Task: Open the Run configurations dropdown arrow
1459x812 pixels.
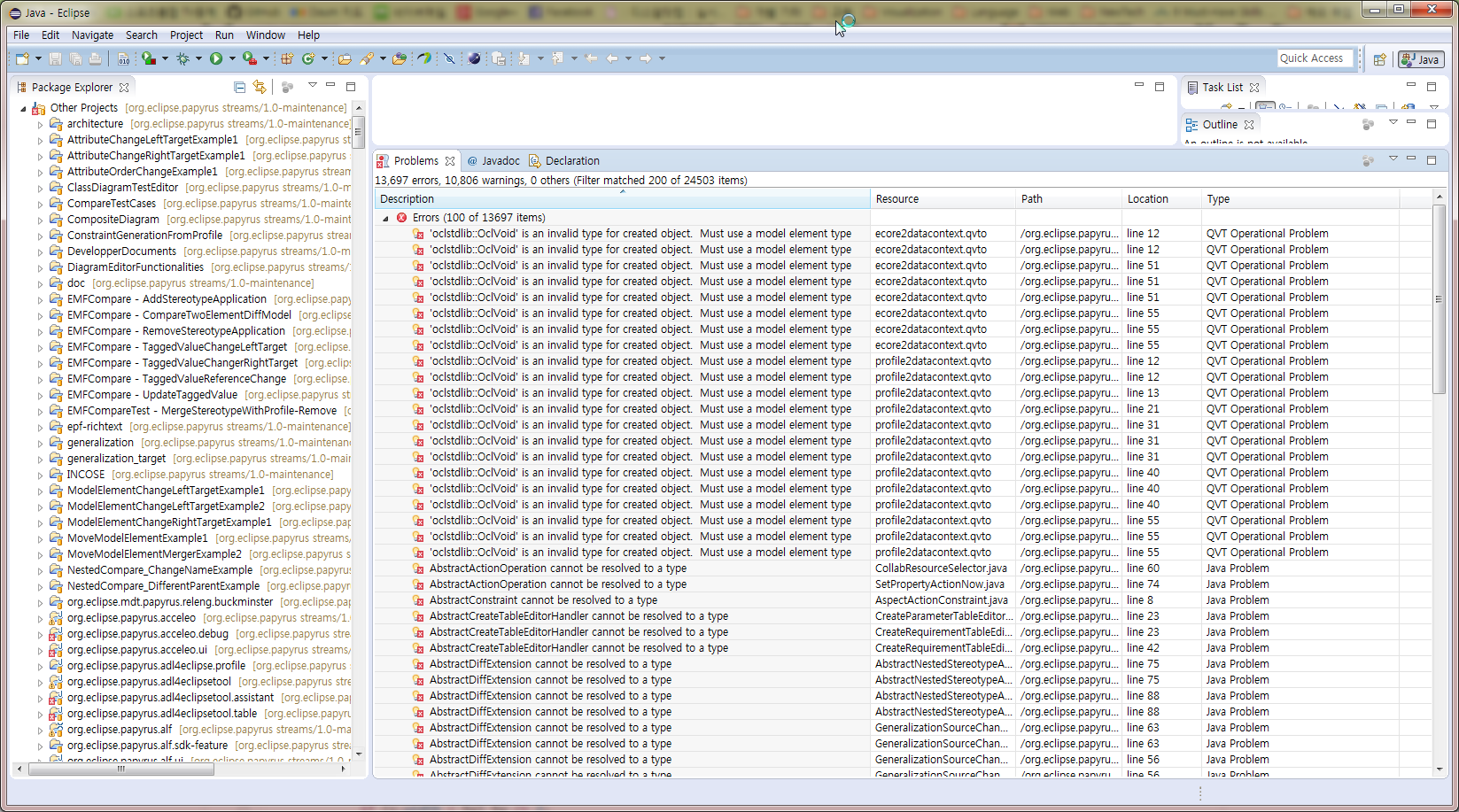Action: pyautogui.click(x=232, y=58)
